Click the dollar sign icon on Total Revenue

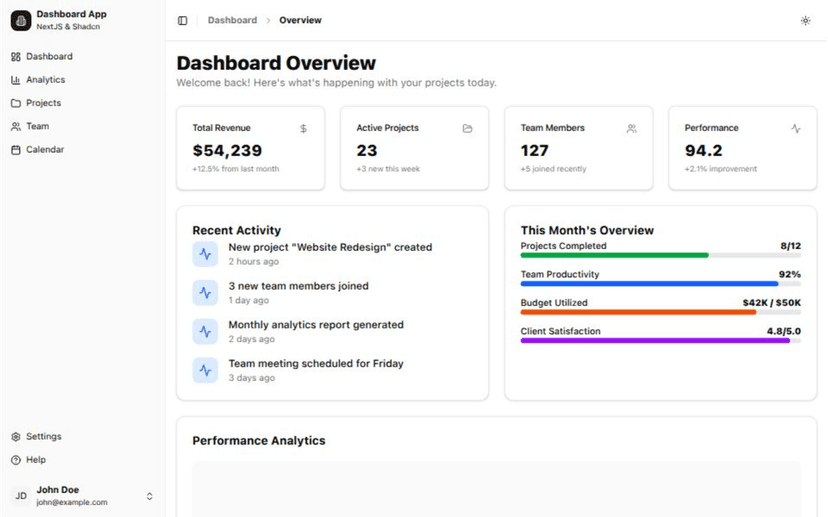pyautogui.click(x=303, y=129)
